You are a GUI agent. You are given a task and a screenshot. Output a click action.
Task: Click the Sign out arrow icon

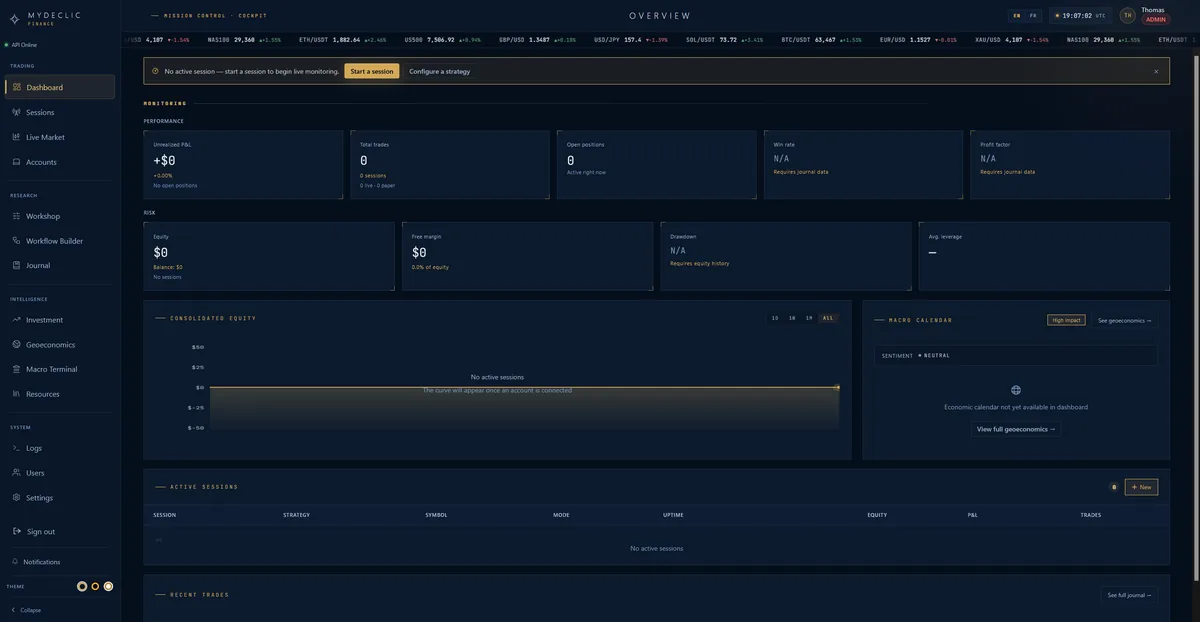tap(17, 531)
